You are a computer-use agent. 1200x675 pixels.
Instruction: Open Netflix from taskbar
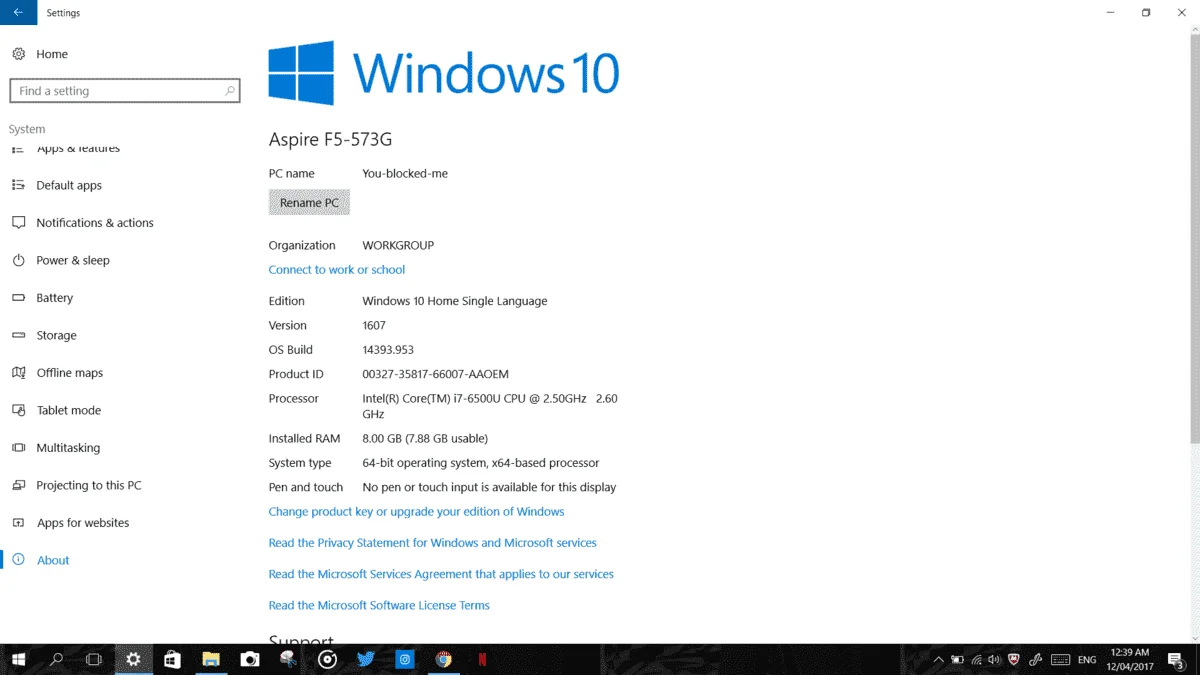tap(482, 659)
